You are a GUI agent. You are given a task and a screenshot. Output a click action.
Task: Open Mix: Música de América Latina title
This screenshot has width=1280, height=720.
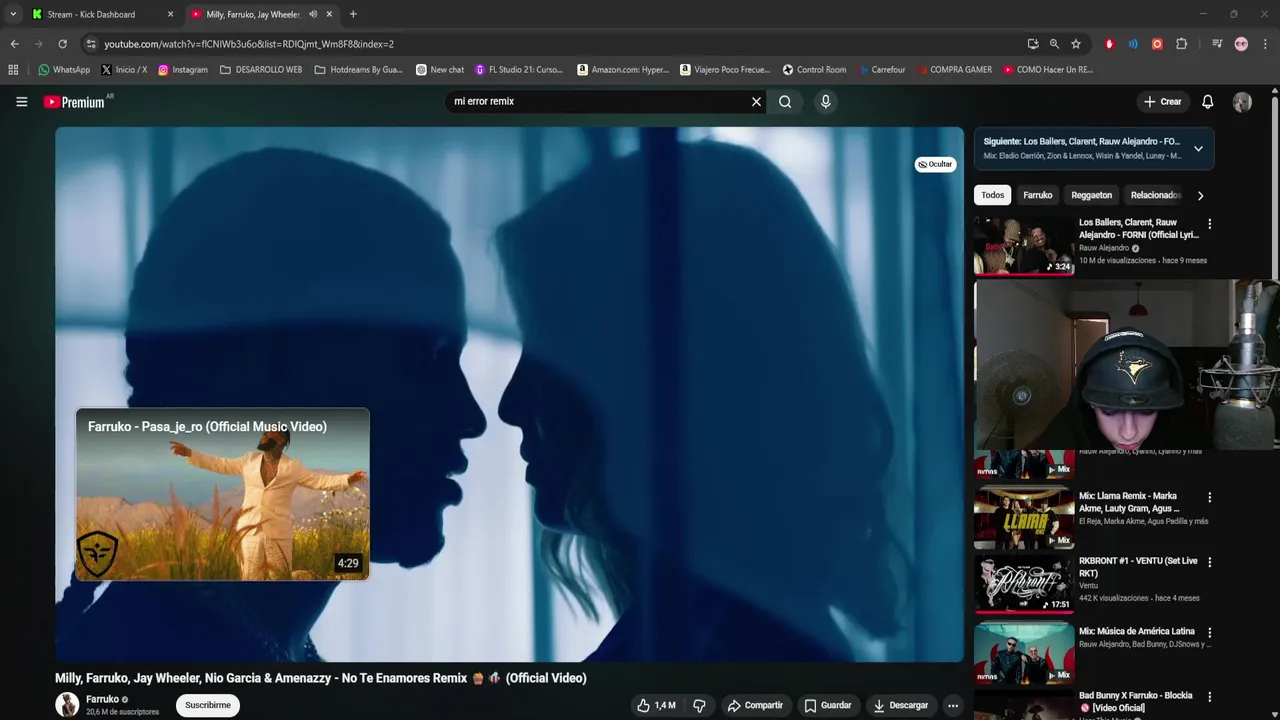(x=1137, y=631)
